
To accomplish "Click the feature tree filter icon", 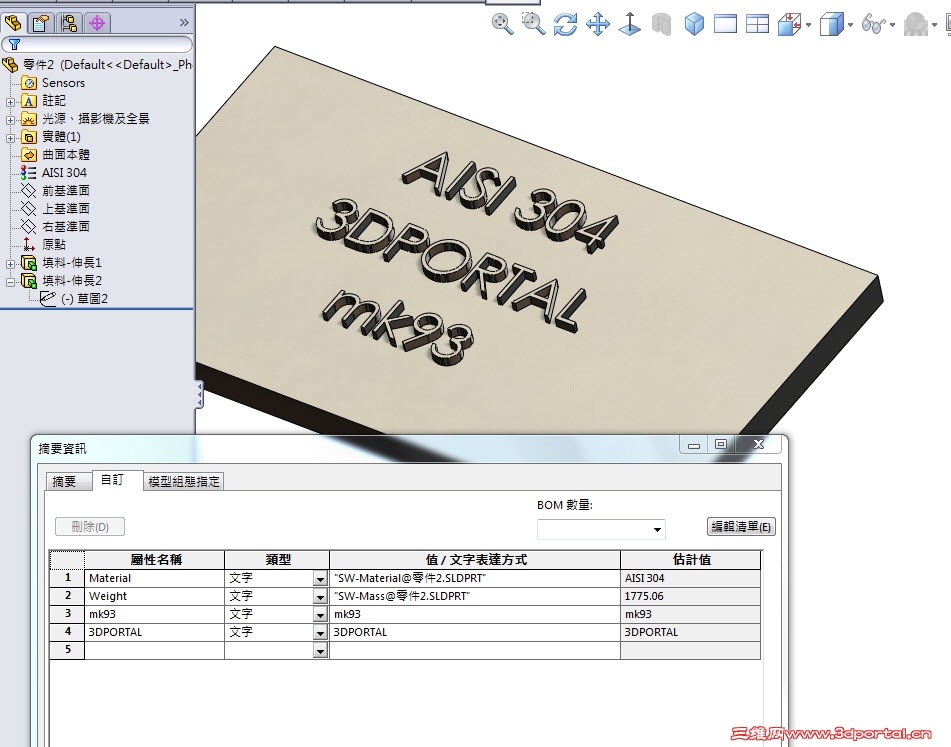I will (x=15, y=44).
